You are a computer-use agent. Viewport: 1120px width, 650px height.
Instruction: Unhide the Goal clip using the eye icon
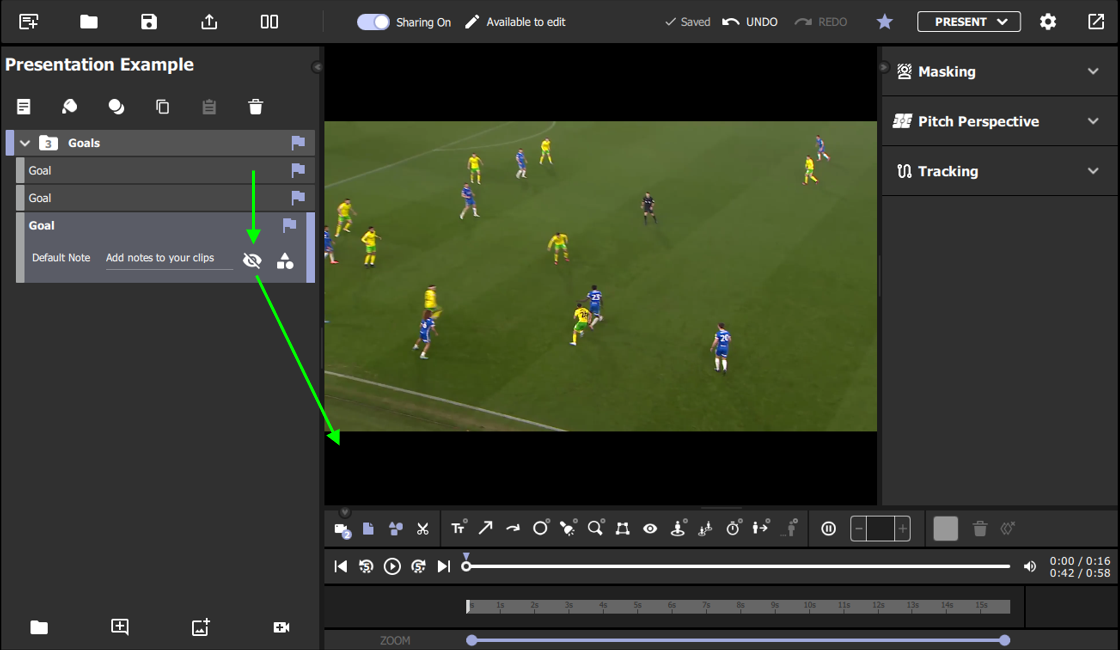tap(252, 259)
